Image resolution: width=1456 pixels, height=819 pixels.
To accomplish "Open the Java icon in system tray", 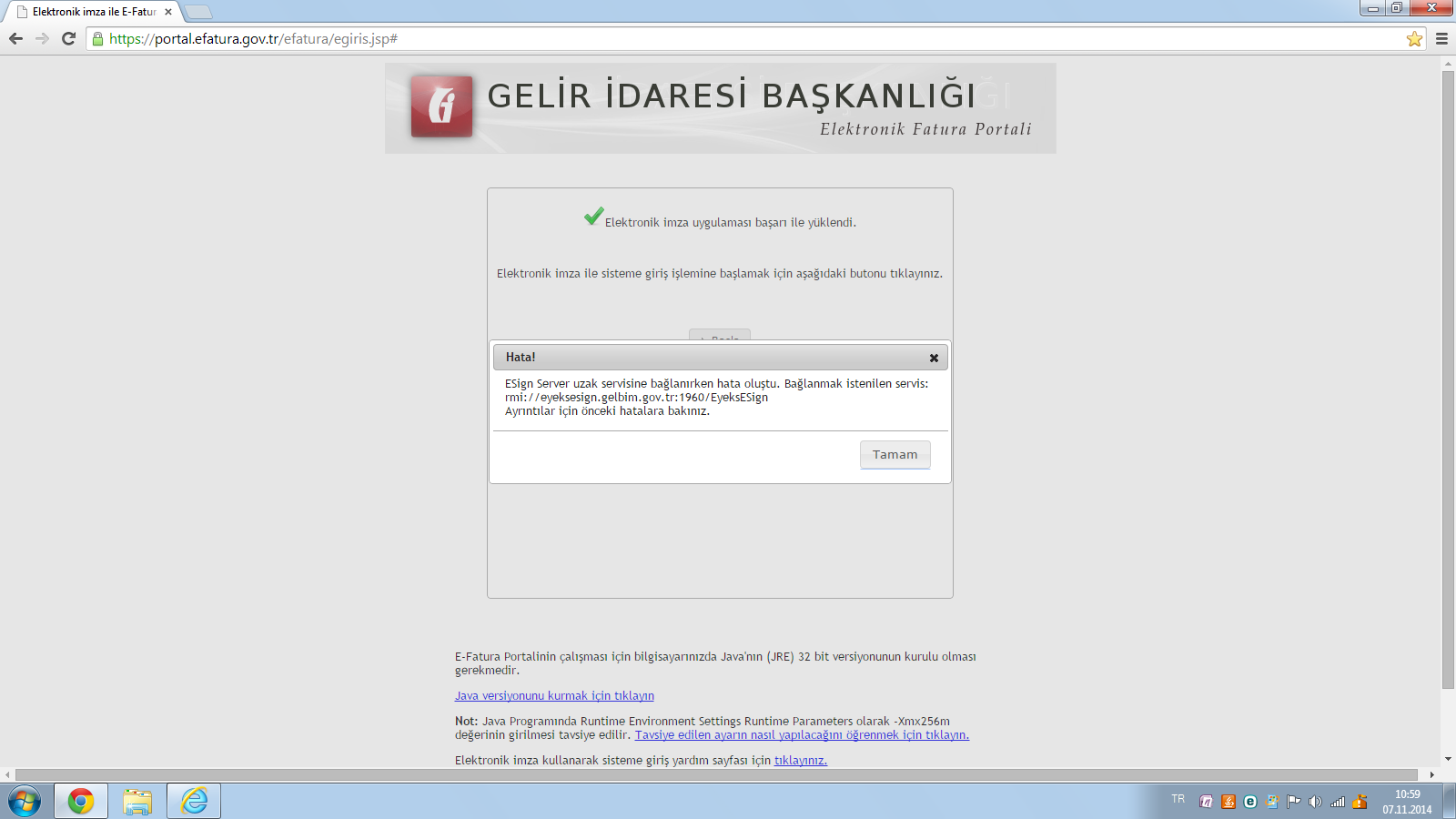I will coord(1228,802).
